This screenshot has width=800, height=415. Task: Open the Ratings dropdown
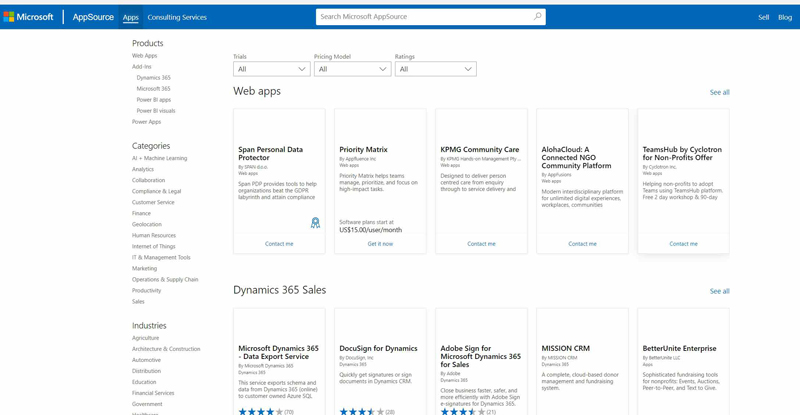(x=436, y=69)
